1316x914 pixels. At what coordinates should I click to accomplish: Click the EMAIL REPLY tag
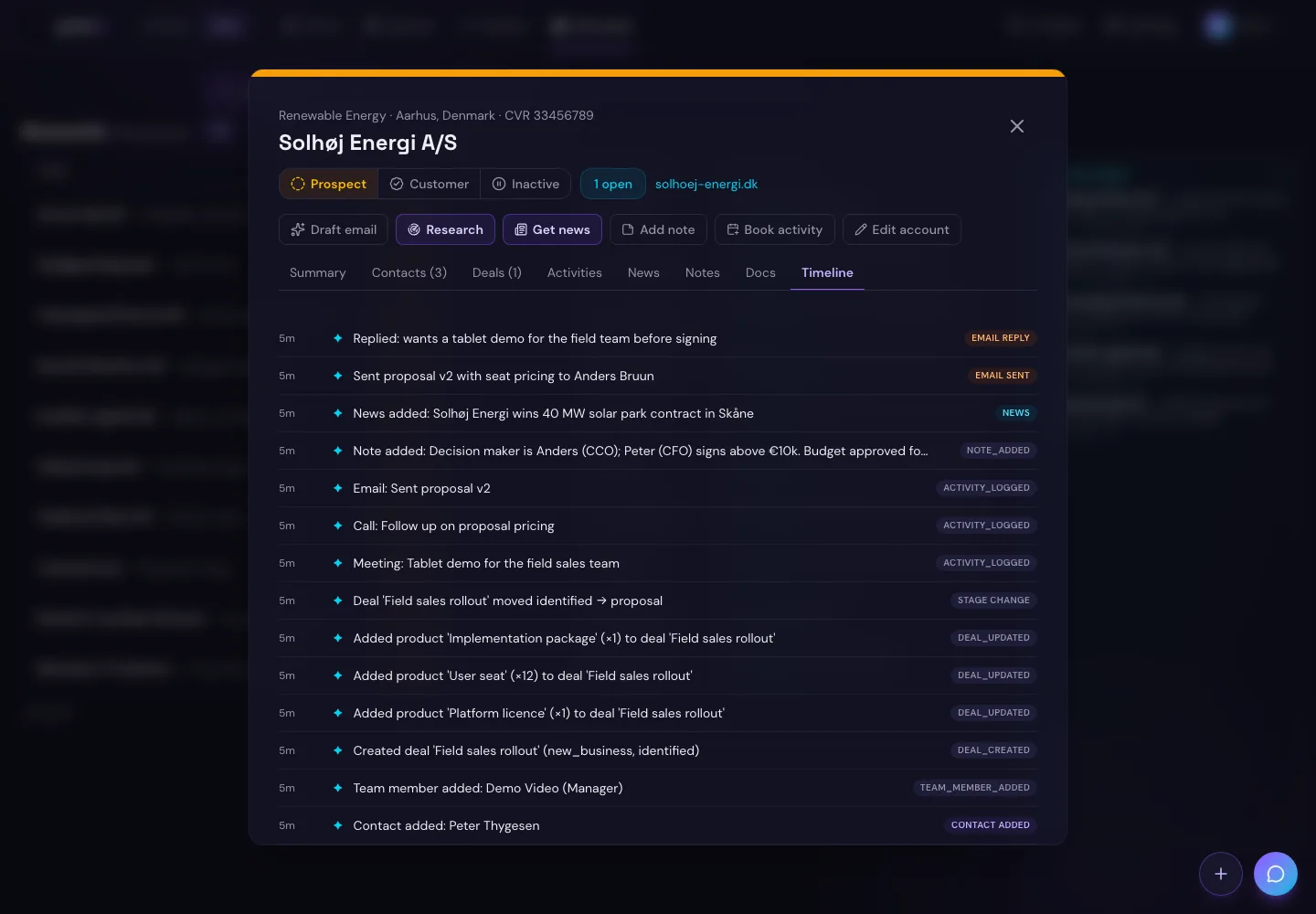1000,338
